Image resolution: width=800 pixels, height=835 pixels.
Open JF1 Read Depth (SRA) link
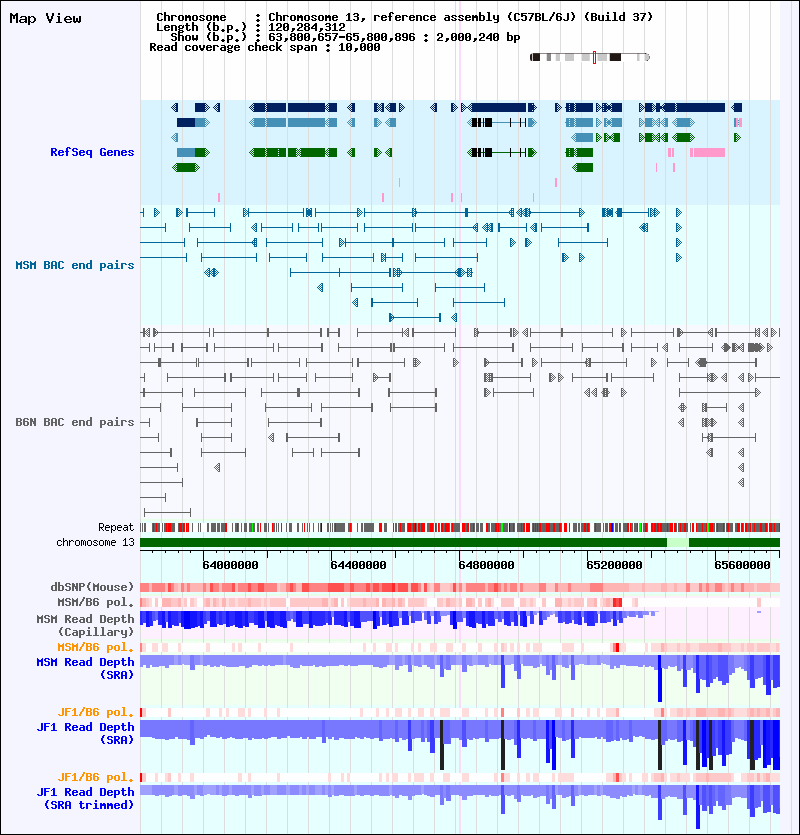85,733
